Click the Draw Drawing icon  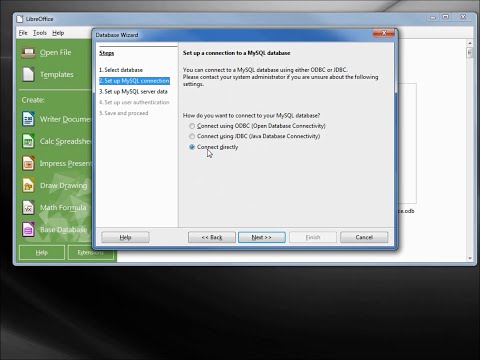[x=28, y=185]
